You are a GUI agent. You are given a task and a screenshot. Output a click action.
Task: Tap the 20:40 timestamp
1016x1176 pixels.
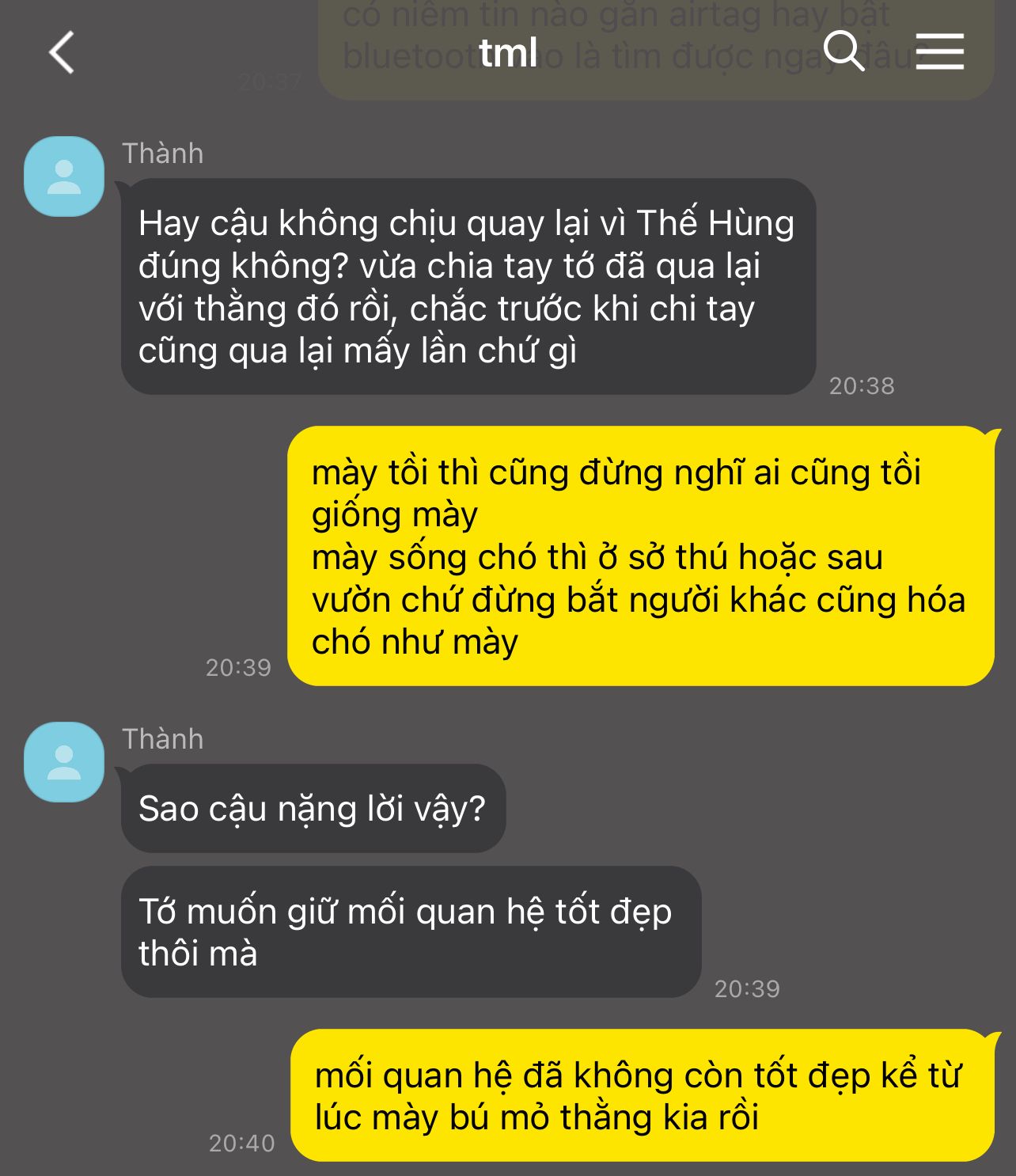coord(241,1143)
